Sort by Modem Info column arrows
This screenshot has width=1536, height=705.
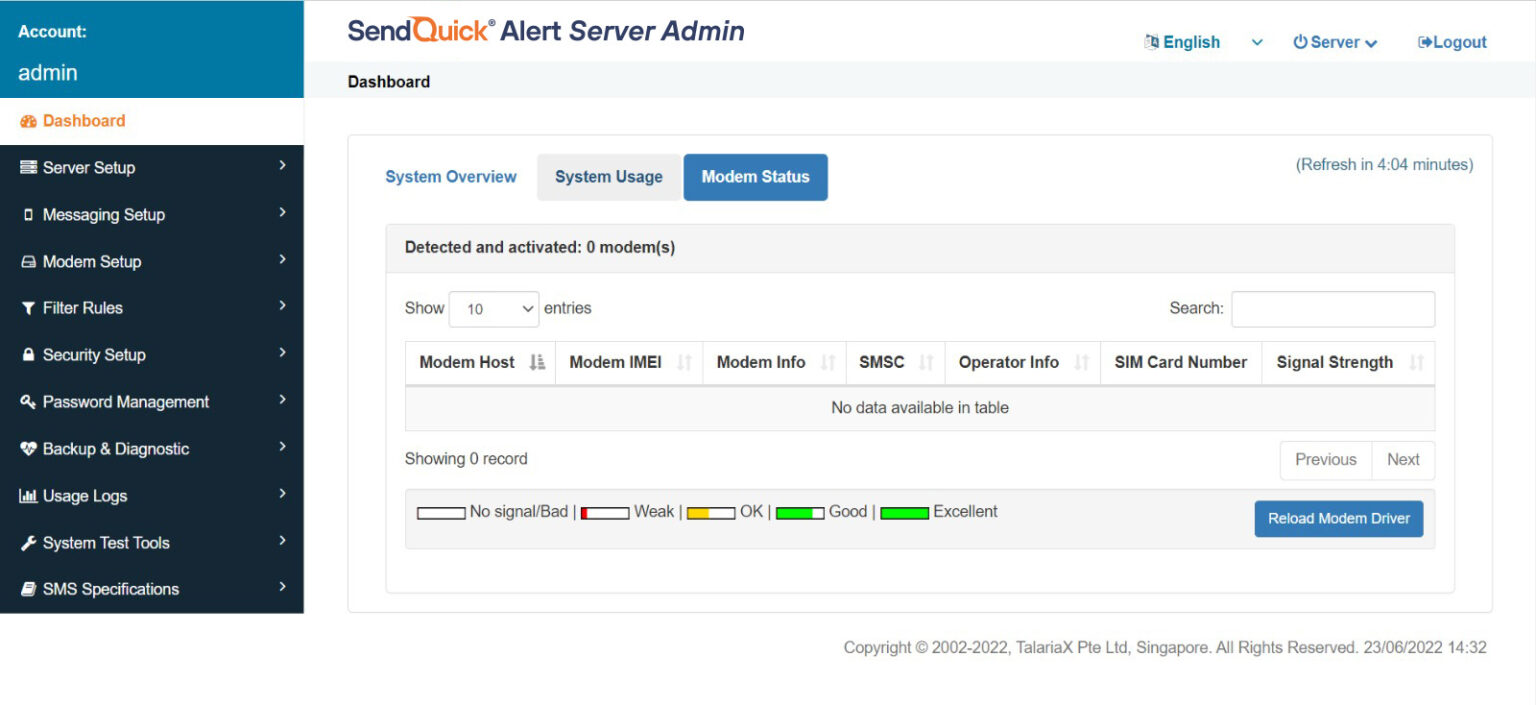828,363
